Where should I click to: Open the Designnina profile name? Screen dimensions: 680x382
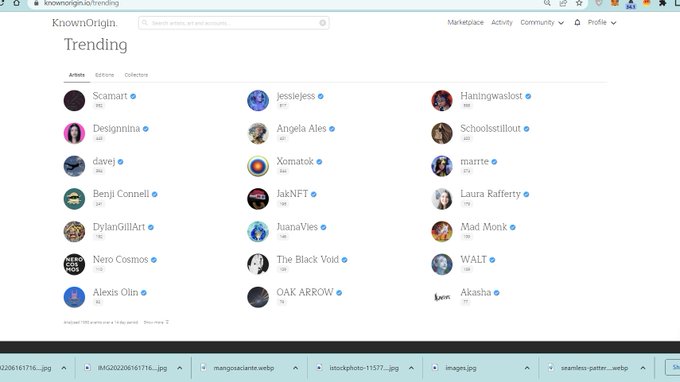click(116, 129)
